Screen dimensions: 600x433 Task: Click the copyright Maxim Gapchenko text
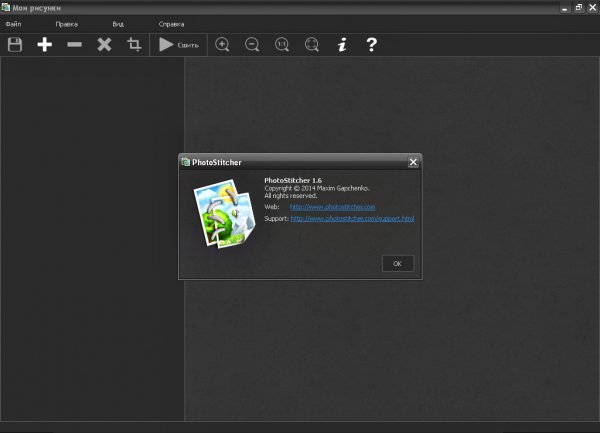coord(317,188)
